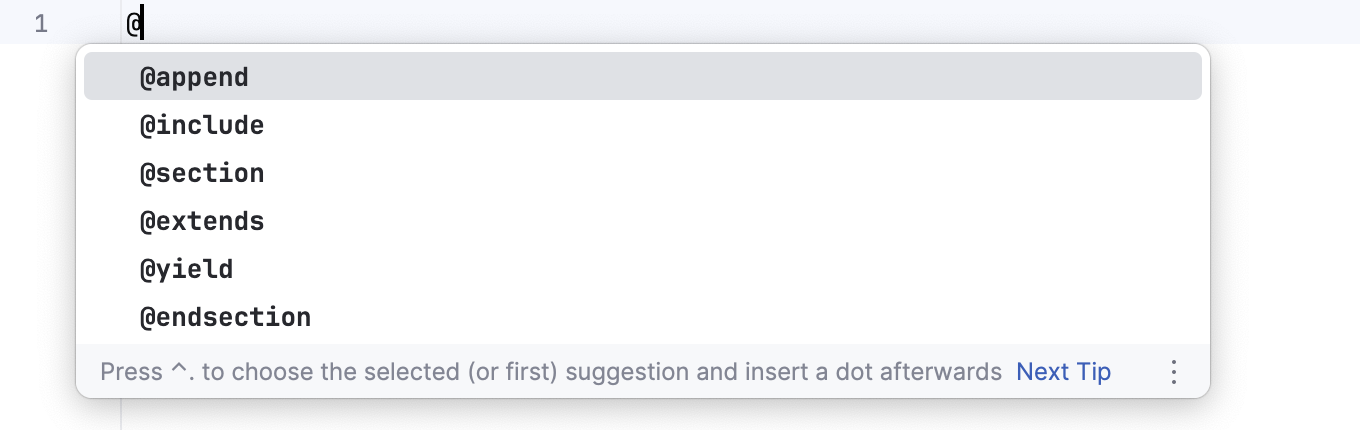Viewport: 1360px width, 430px height.
Task: Click the Next Tip link
Action: pyautogui.click(x=1063, y=373)
